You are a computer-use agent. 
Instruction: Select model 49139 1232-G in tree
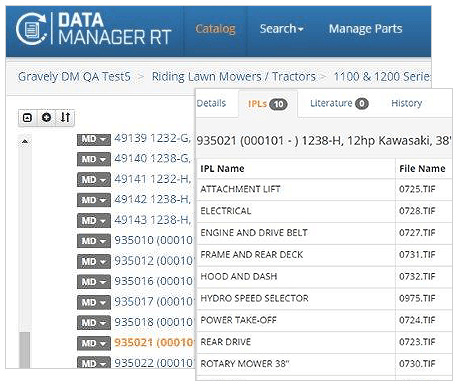[x=153, y=138]
